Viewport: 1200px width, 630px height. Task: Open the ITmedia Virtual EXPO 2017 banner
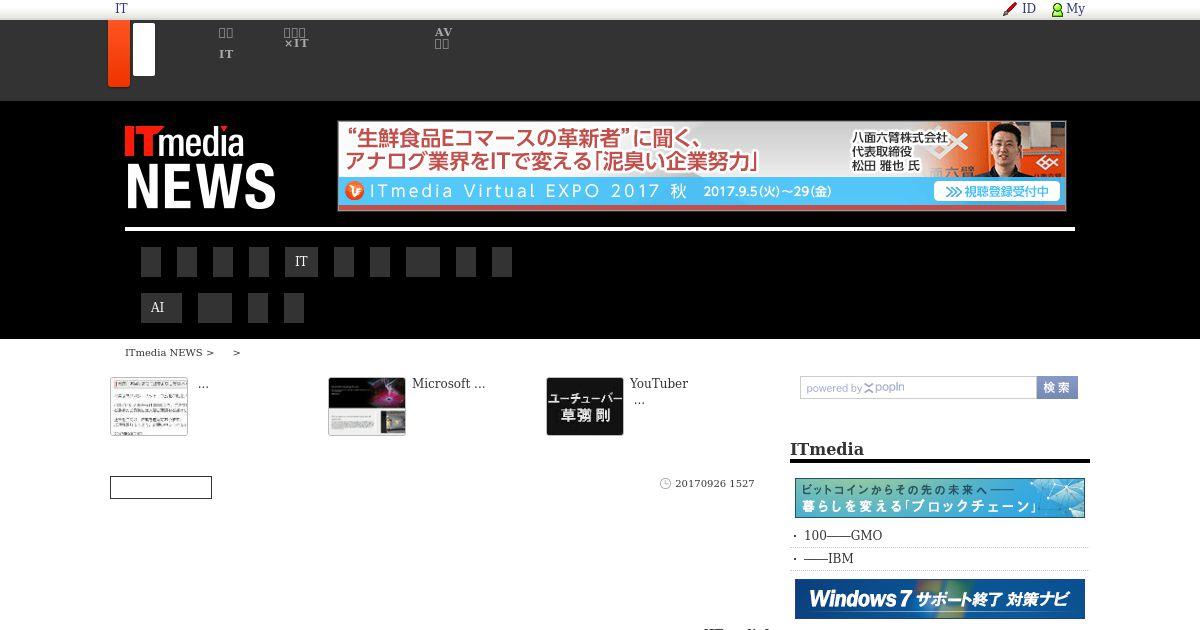tap(702, 166)
